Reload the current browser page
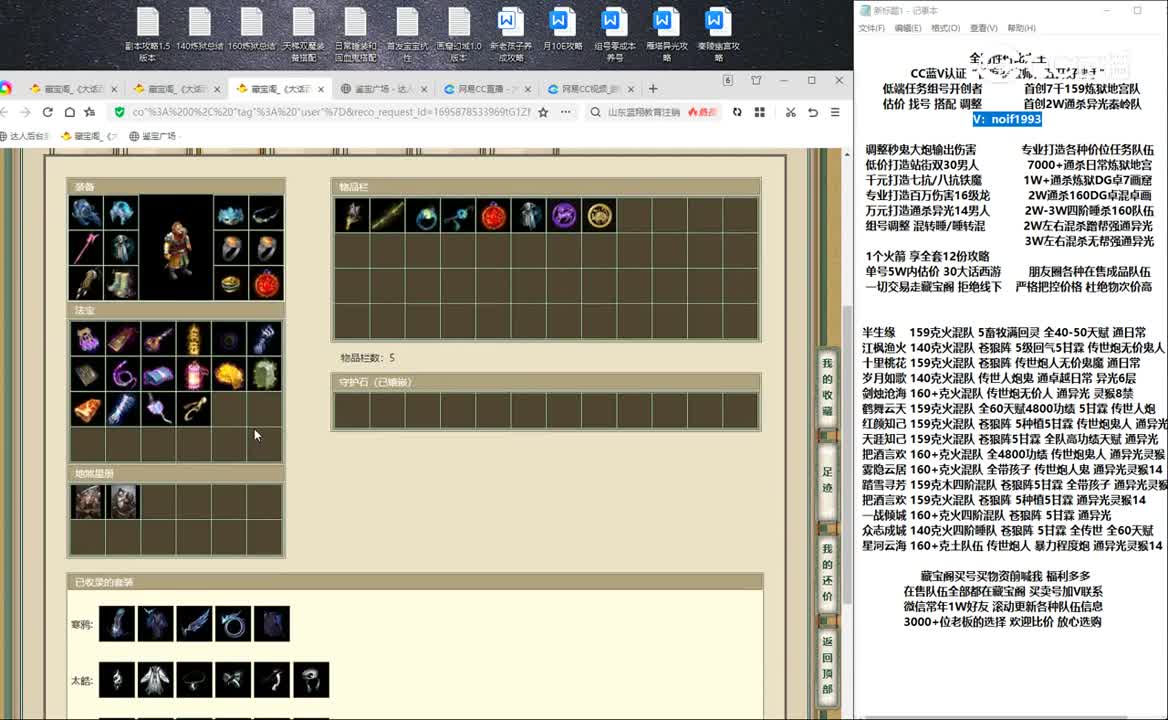Image resolution: width=1168 pixels, height=720 pixels. coord(48,112)
